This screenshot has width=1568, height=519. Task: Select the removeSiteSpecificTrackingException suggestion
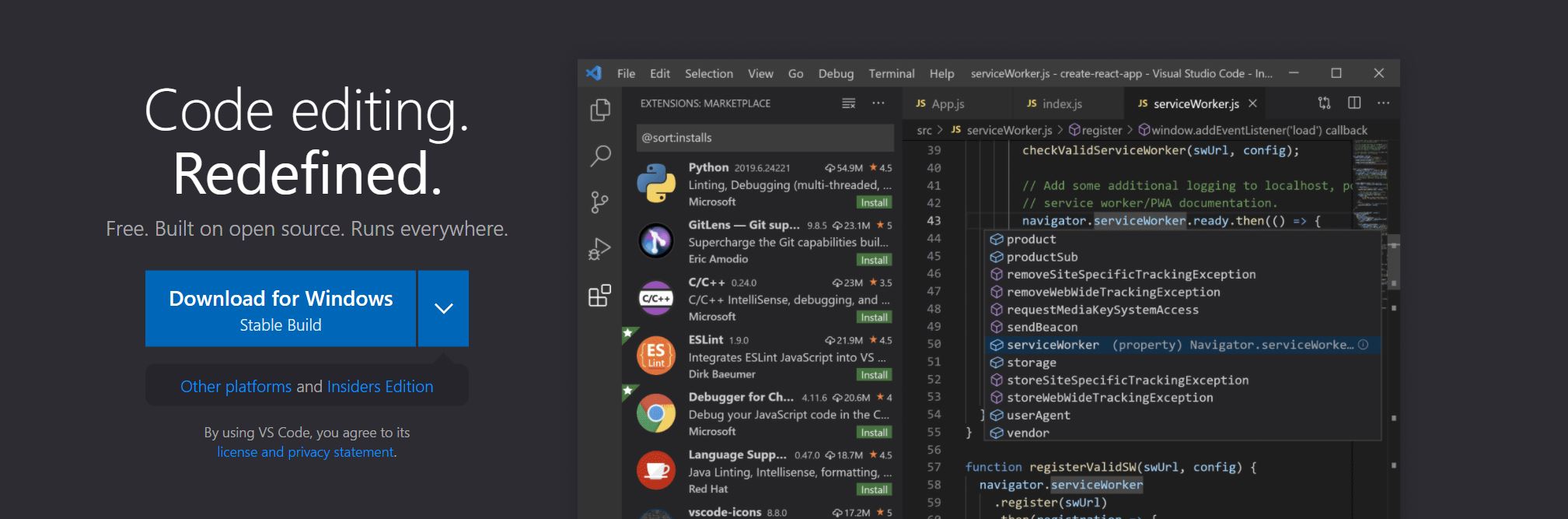1182,275
